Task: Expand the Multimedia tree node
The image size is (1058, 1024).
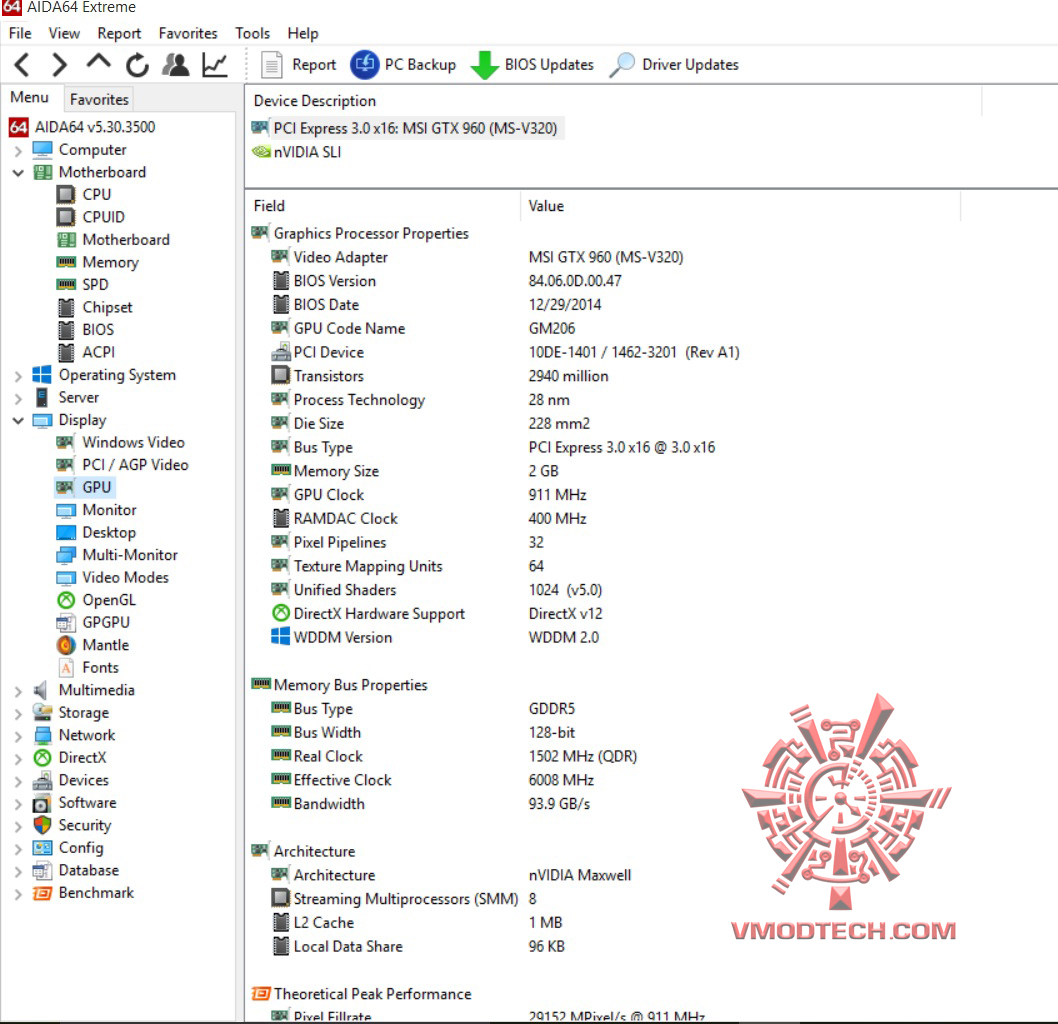Action: [x=18, y=691]
